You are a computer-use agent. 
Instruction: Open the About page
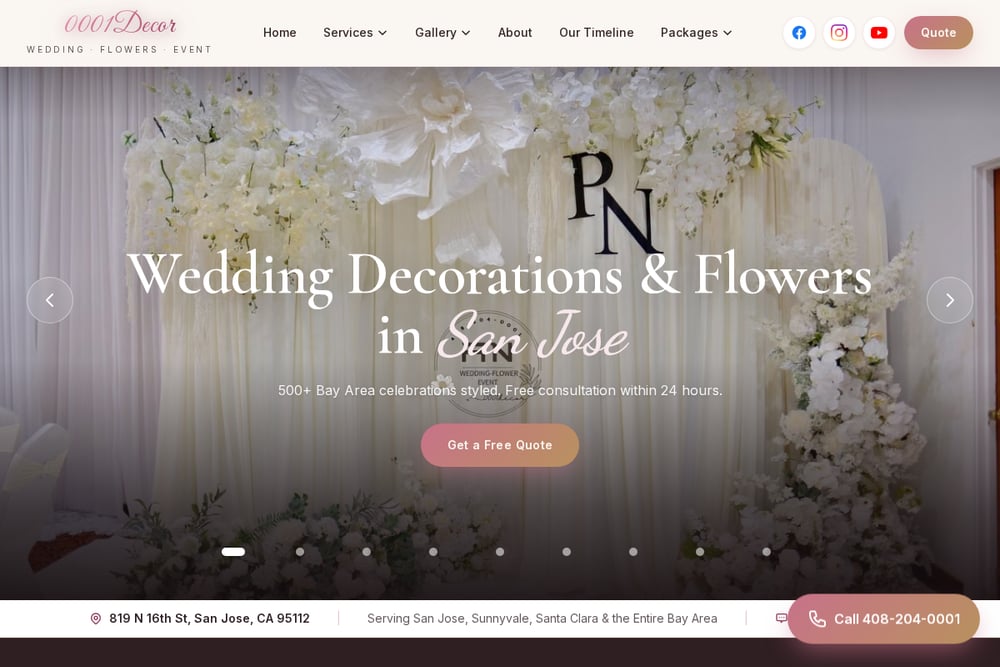point(515,33)
